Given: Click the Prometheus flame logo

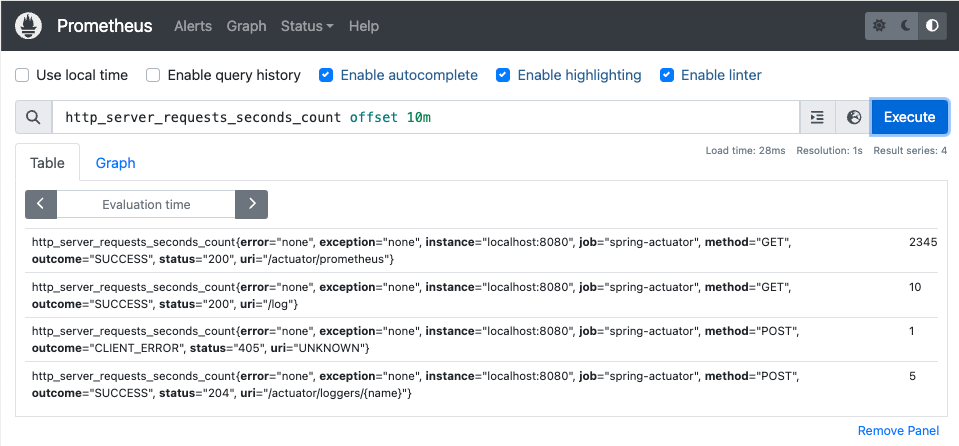Looking at the screenshot, I should point(28,26).
